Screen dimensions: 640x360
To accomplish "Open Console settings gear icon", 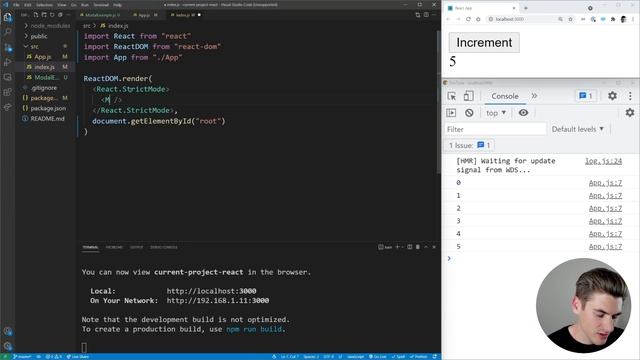I will click(x=630, y=112).
